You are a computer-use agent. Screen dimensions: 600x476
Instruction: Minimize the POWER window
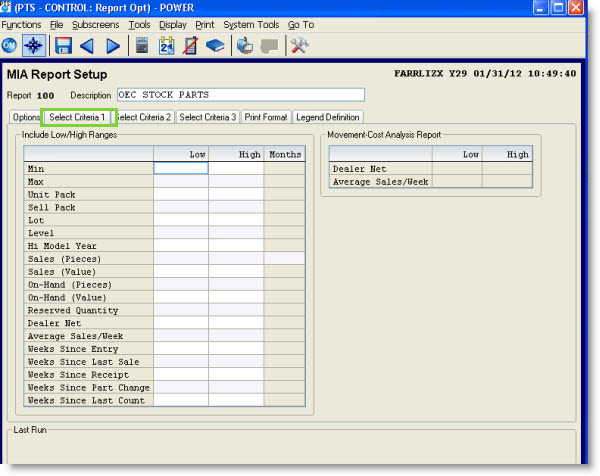click(540, 7)
